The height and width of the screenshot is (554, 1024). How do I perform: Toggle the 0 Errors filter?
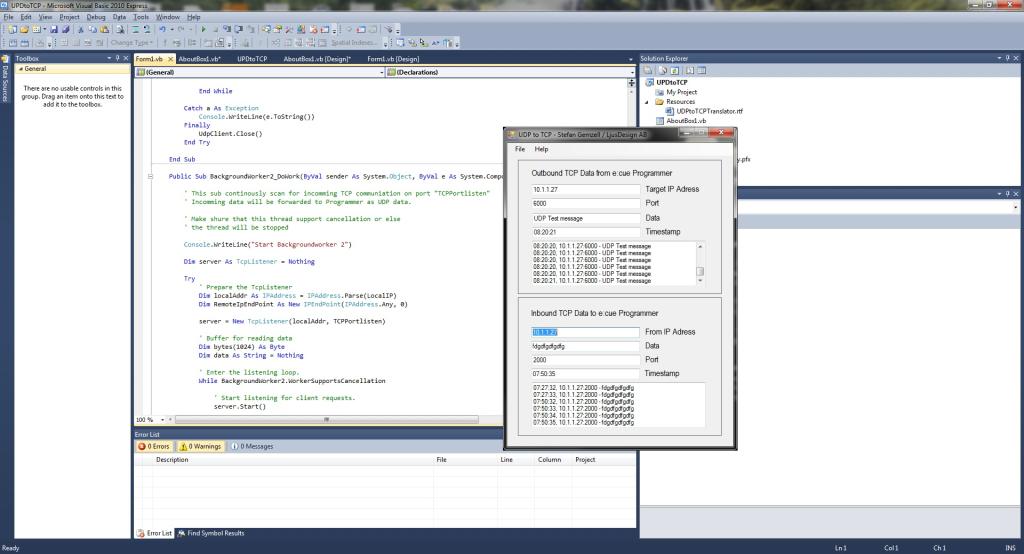[154, 446]
